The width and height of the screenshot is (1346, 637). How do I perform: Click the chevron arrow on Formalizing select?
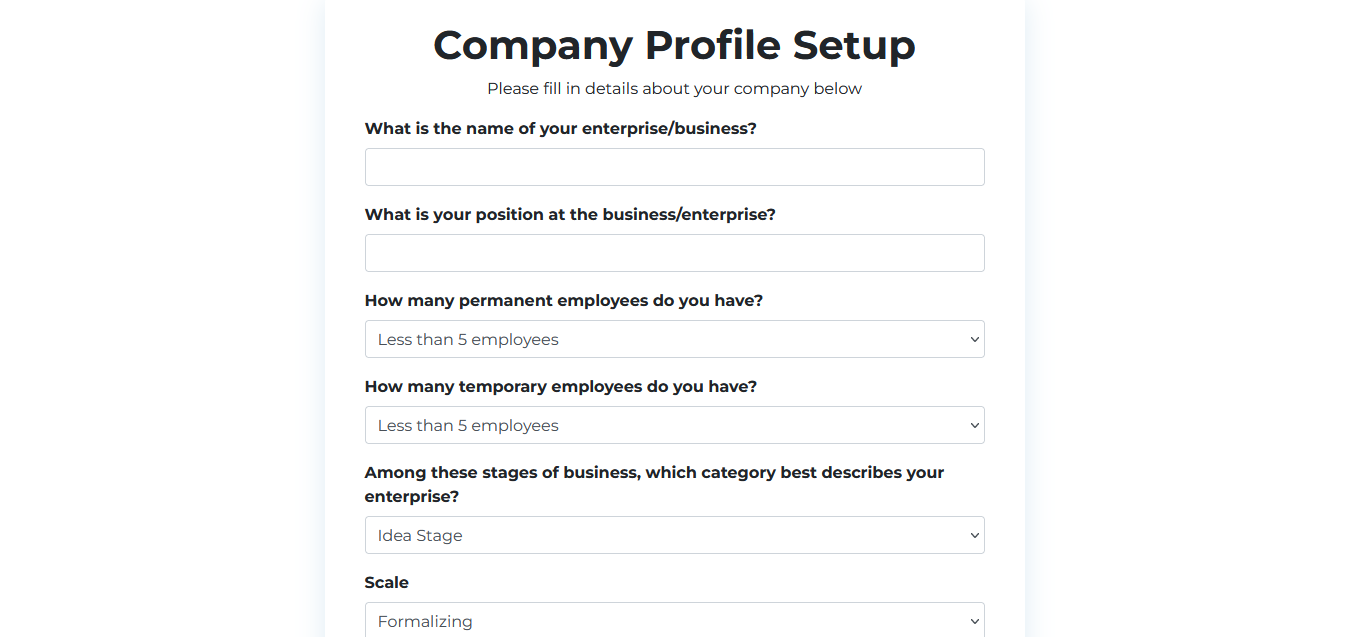pos(975,621)
